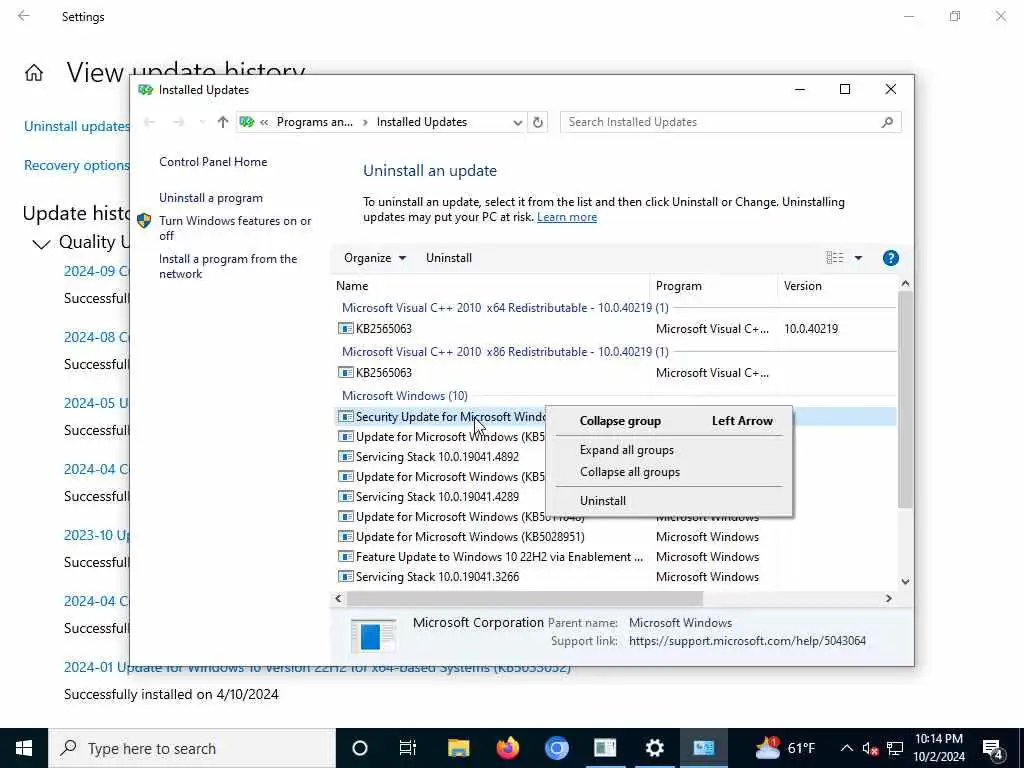Click the horizontal scrollbar right arrow
1024x768 pixels.
pos(889,598)
